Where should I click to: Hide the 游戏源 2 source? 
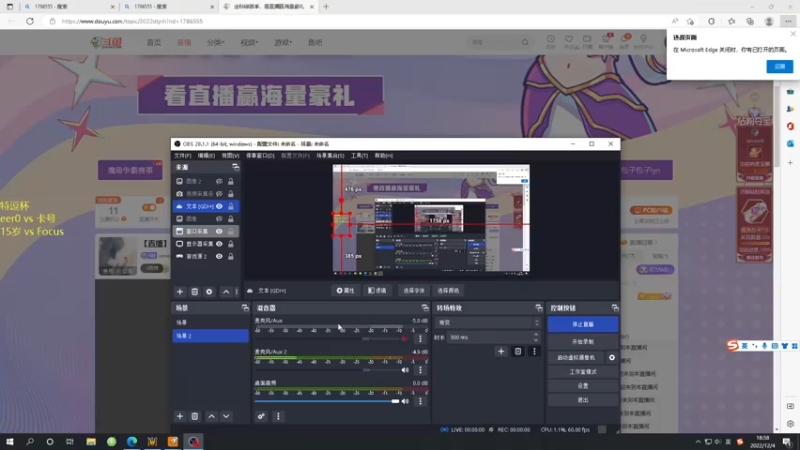coord(219,256)
